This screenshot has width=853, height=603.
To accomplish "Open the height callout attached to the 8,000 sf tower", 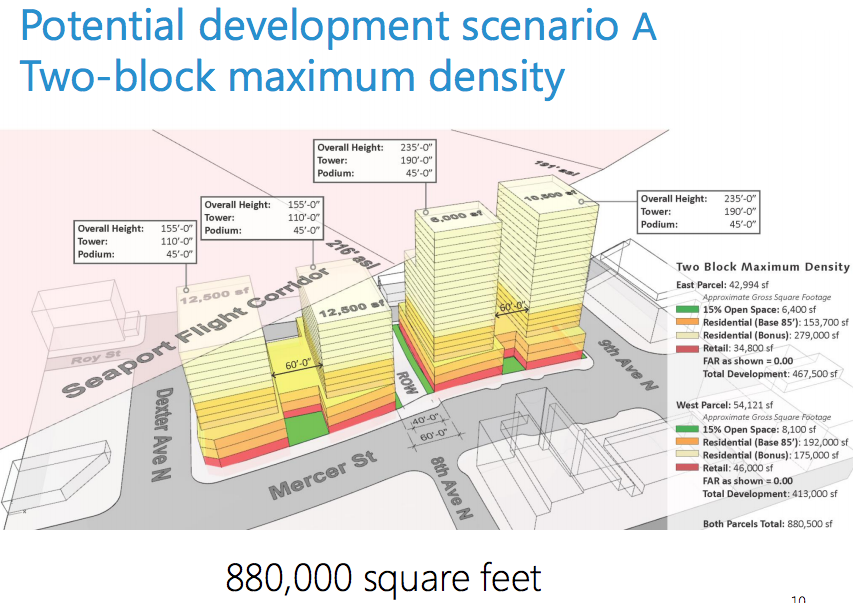I will 375,161.
